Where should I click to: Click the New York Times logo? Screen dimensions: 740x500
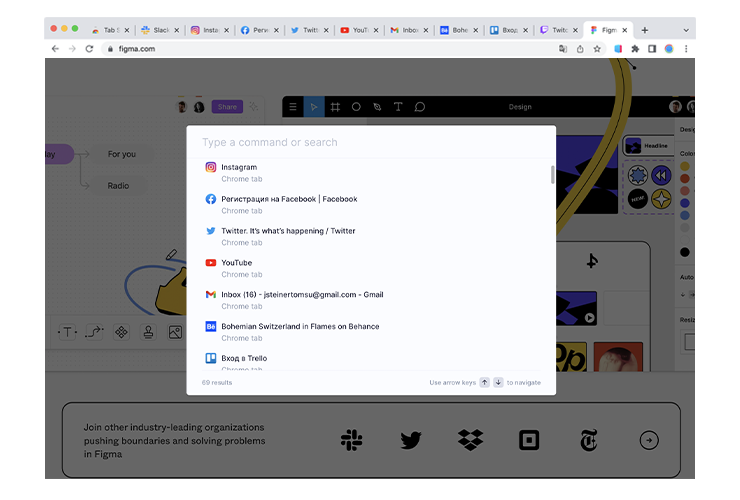[x=588, y=440]
